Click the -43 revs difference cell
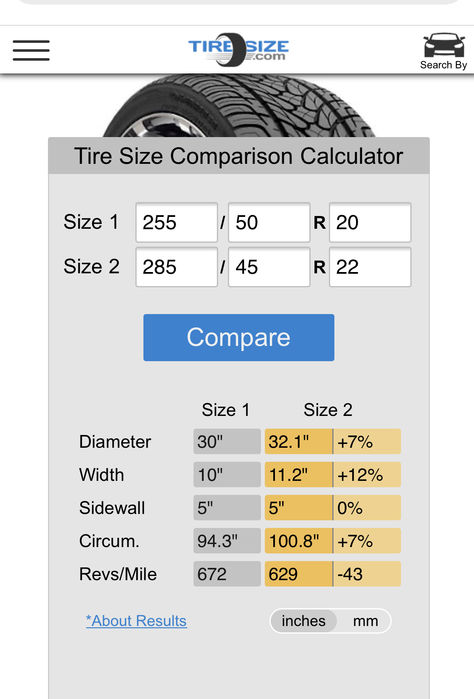Viewport: 474px width, 699px height. pos(367,574)
